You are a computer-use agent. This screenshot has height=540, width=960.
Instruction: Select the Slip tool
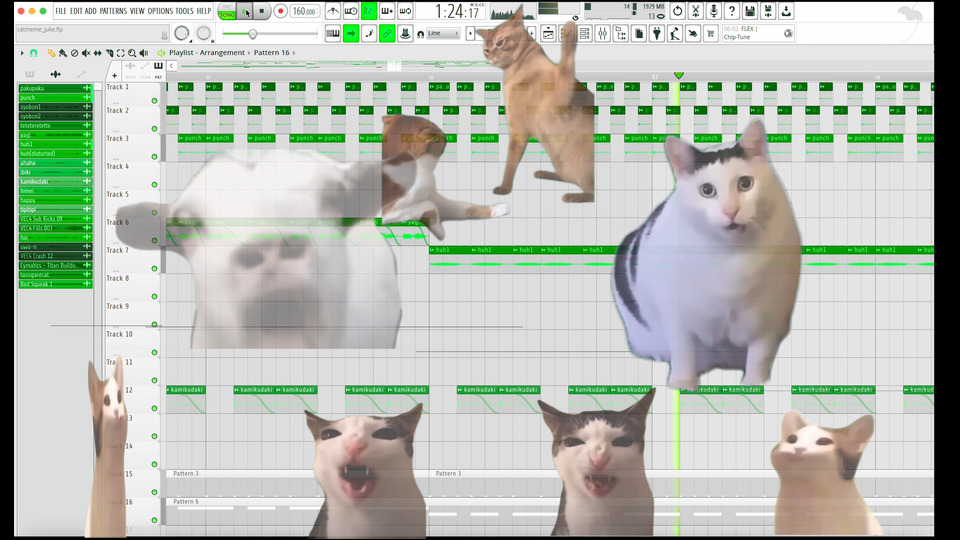(97, 53)
